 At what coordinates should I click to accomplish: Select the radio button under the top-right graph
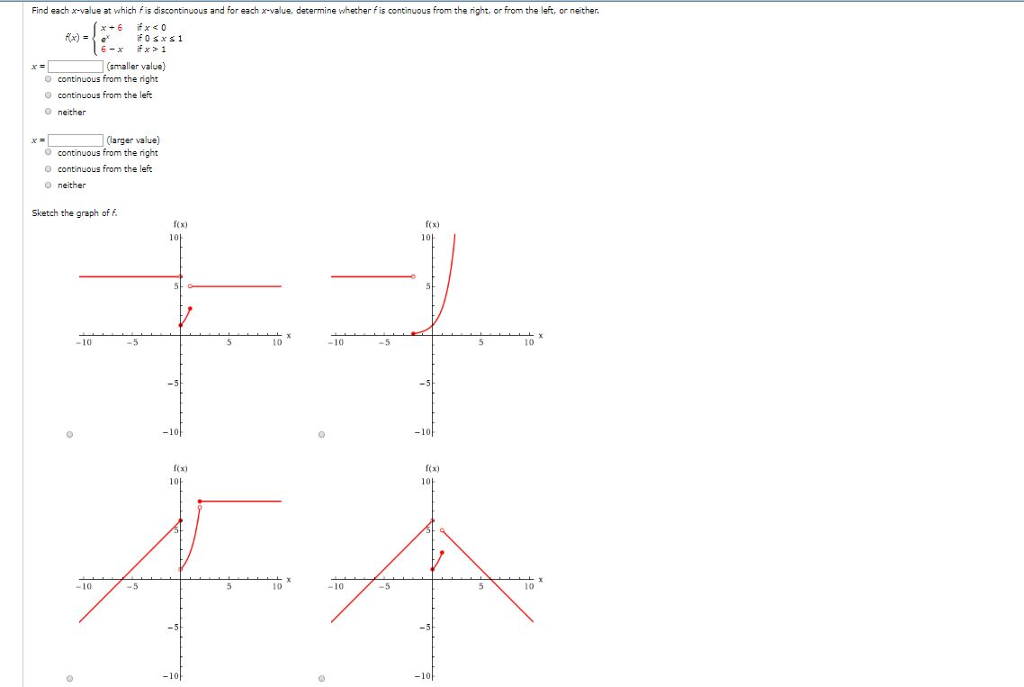(321, 432)
